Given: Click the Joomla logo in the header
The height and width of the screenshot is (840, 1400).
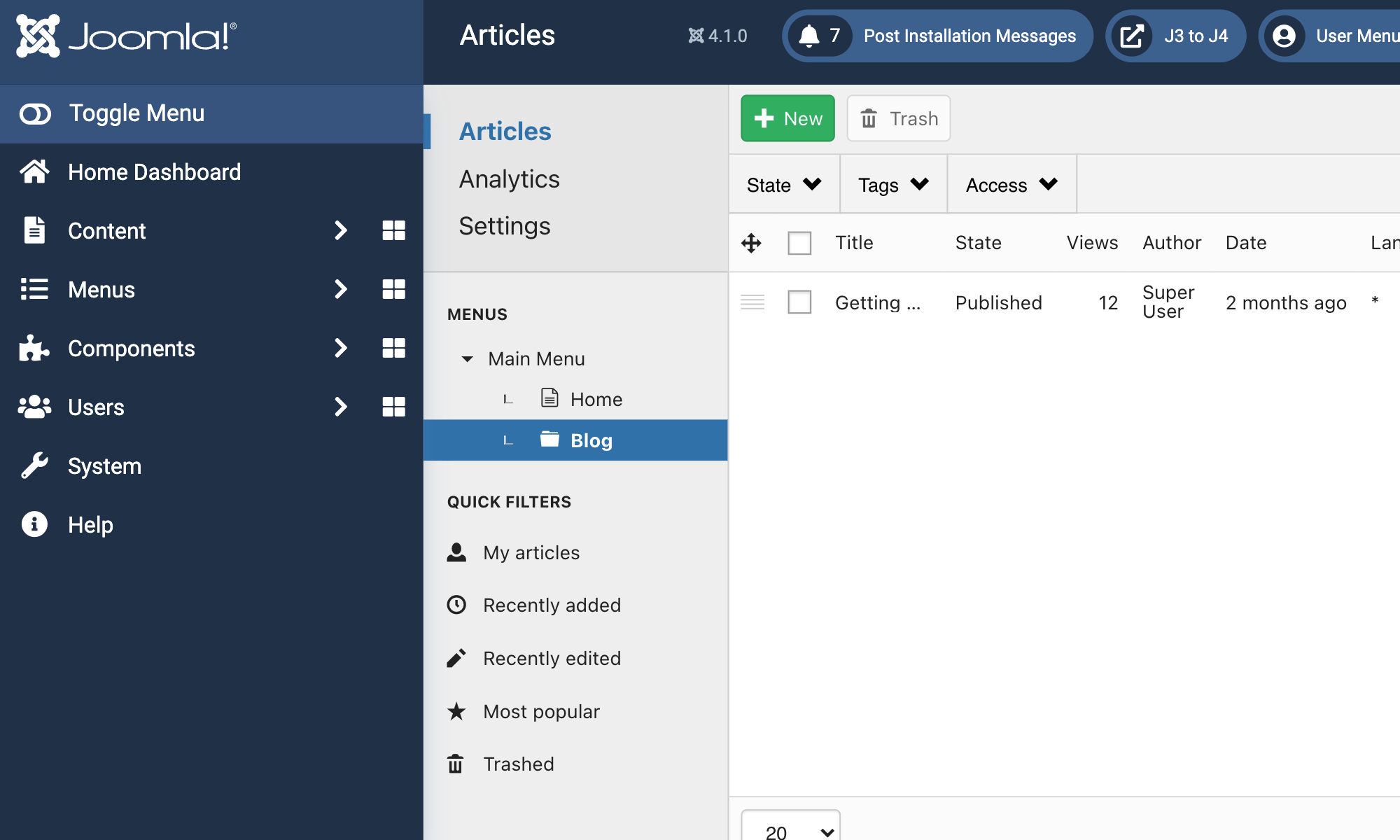Looking at the screenshot, I should coord(126,36).
